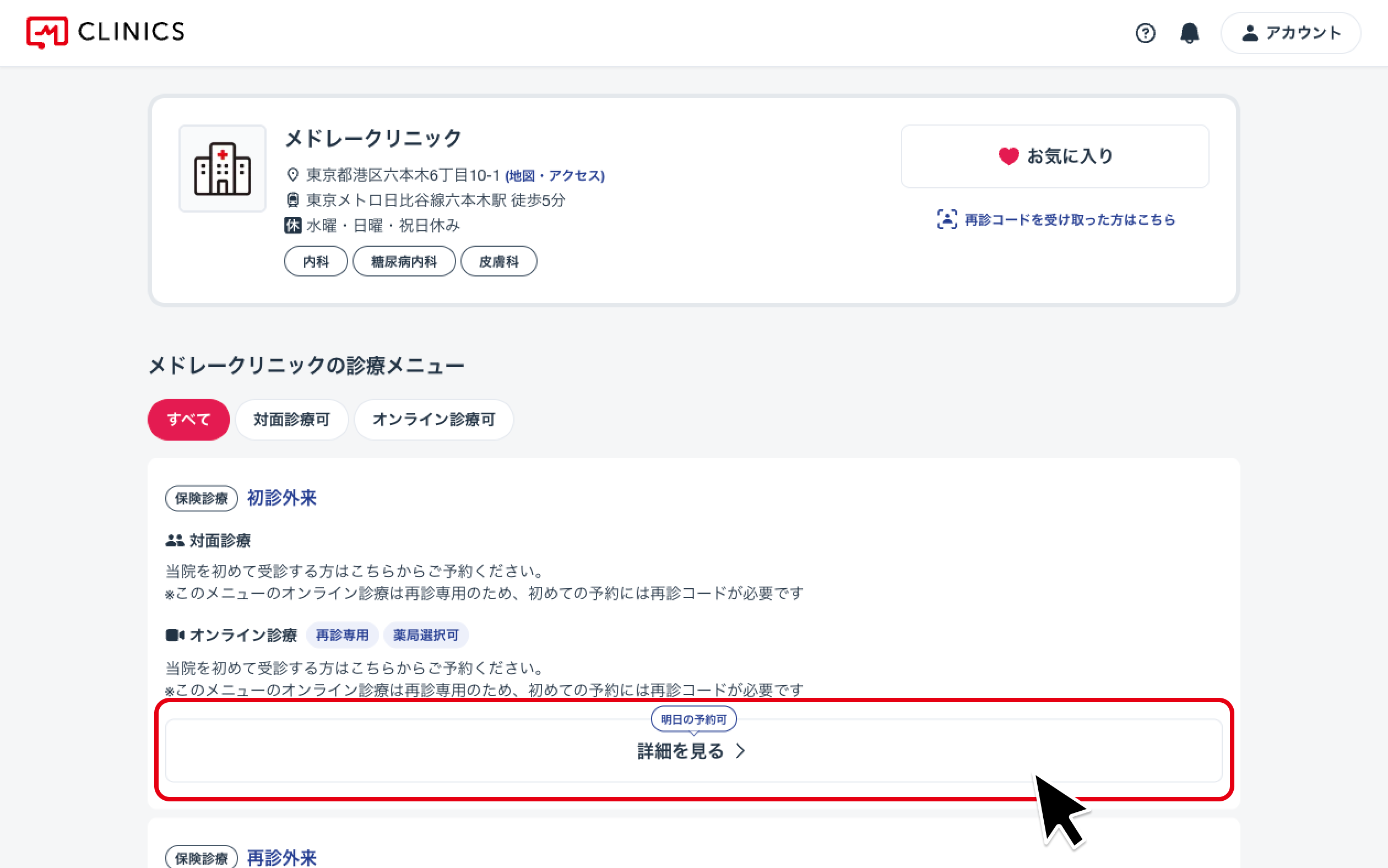1388x868 pixels.
Task: Switch to the 対面診療可 filter tab
Action: (x=291, y=420)
